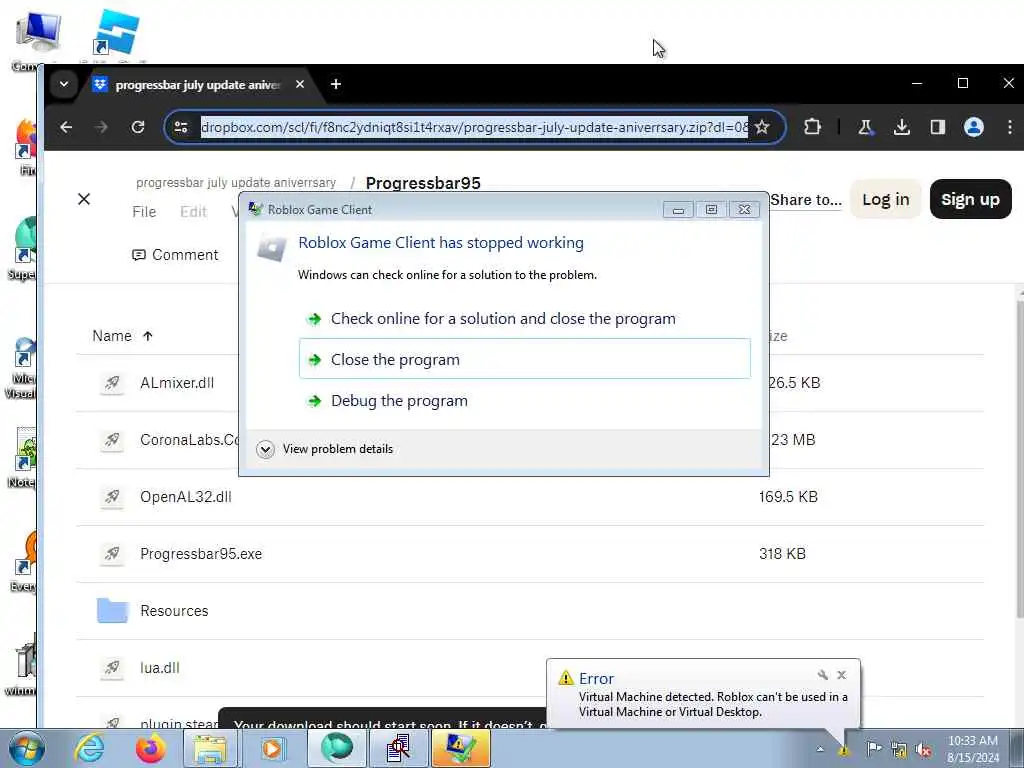Open the File menu in Dropbox
Screen dimensions: 1024x768
click(144, 212)
